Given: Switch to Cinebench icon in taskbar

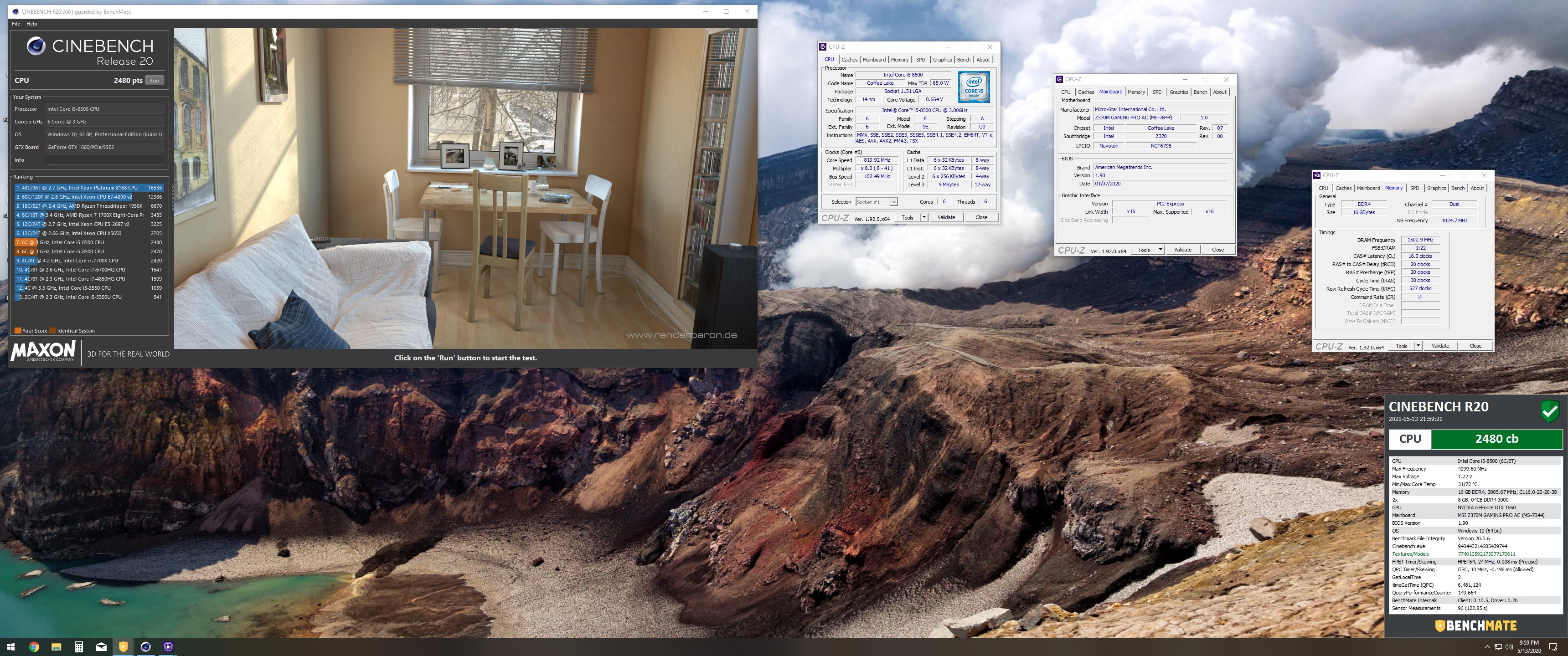Looking at the screenshot, I should (x=145, y=647).
